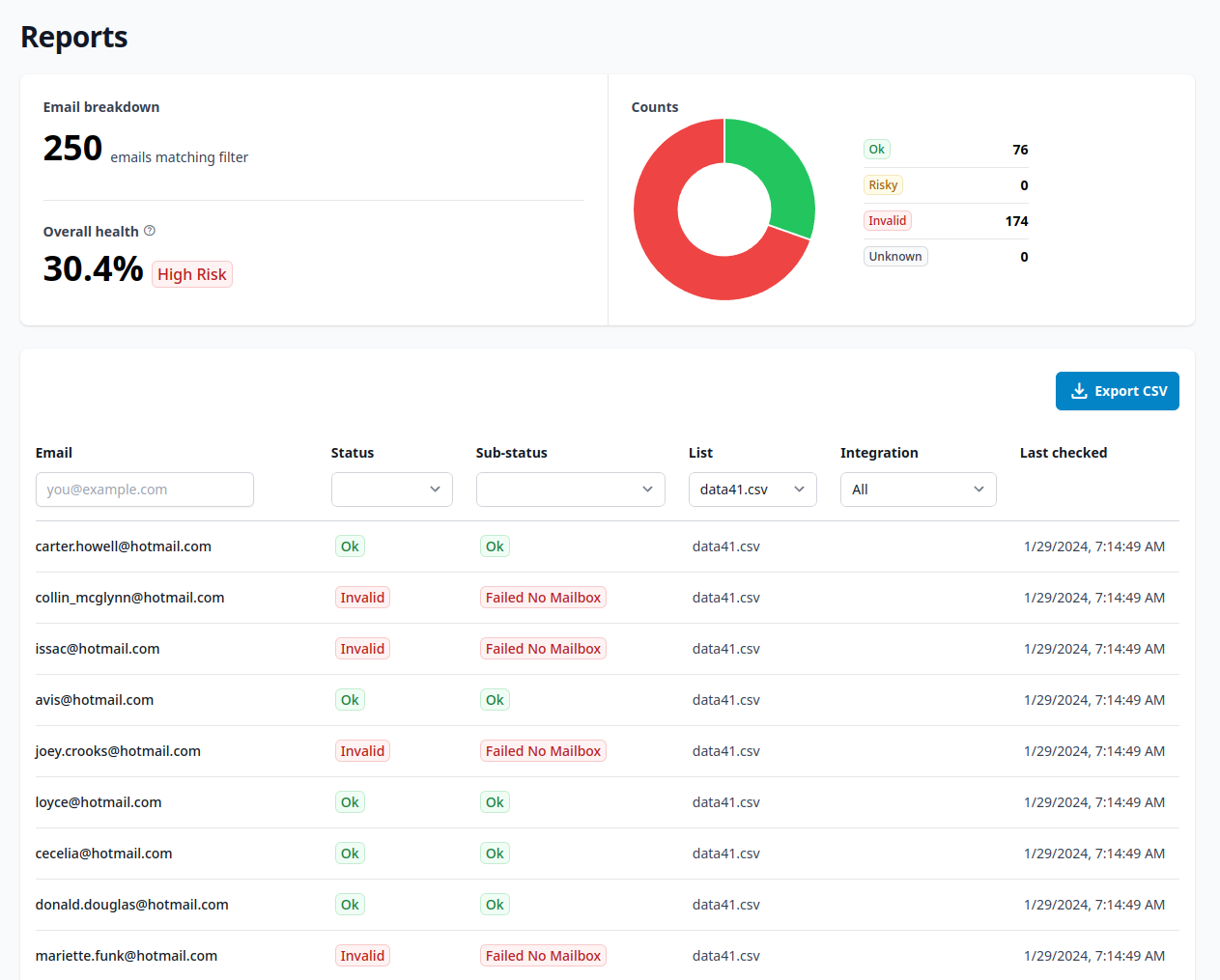Click the Ok status badge for avis@hotmail.com
Image resolution: width=1220 pixels, height=980 pixels.
point(350,700)
